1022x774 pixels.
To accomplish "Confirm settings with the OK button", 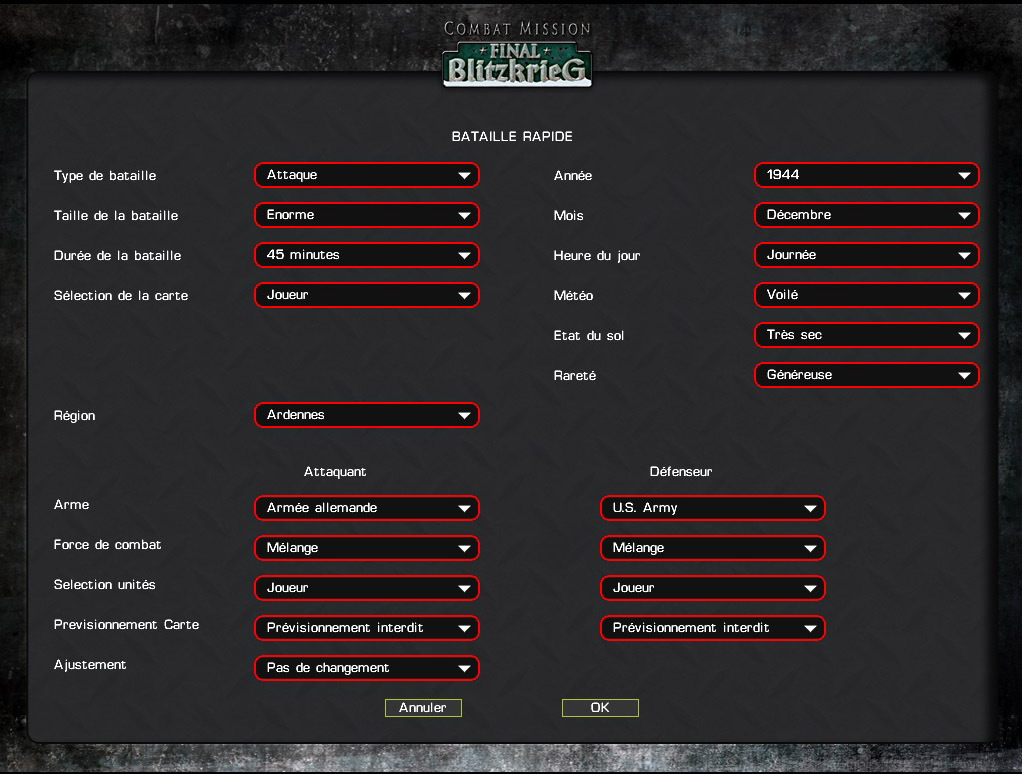I will point(600,708).
